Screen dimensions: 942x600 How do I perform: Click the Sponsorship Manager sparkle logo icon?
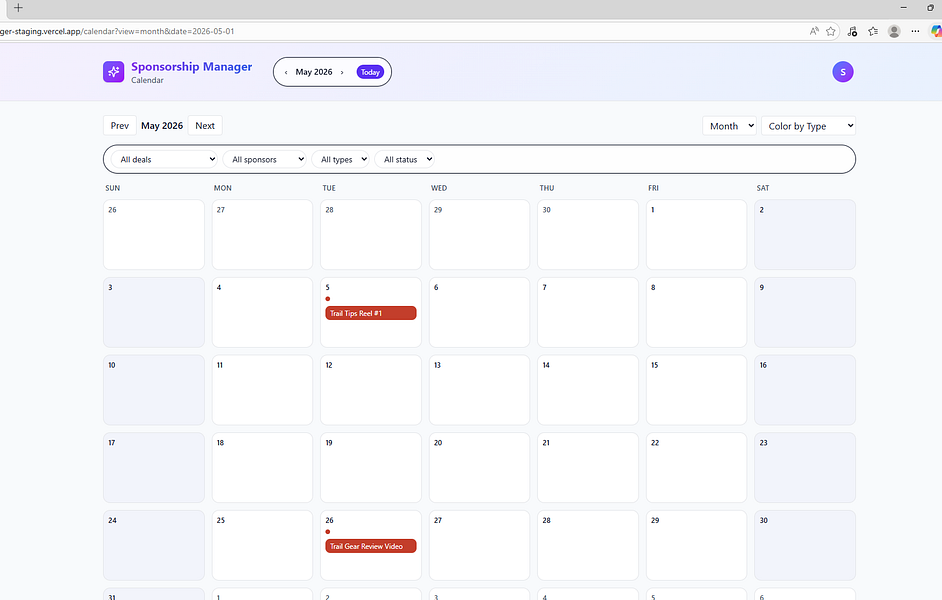click(x=114, y=71)
